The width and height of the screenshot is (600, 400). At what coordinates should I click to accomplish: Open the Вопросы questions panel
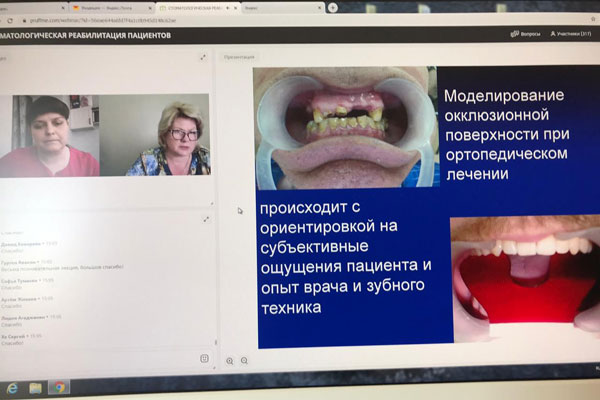[x=525, y=33]
